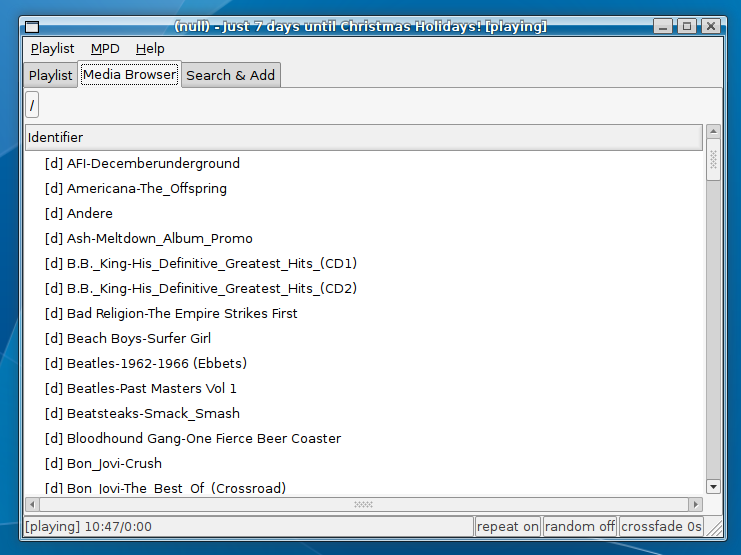Maximize the player window
Screen dimensions: 741x555
click(687, 26)
